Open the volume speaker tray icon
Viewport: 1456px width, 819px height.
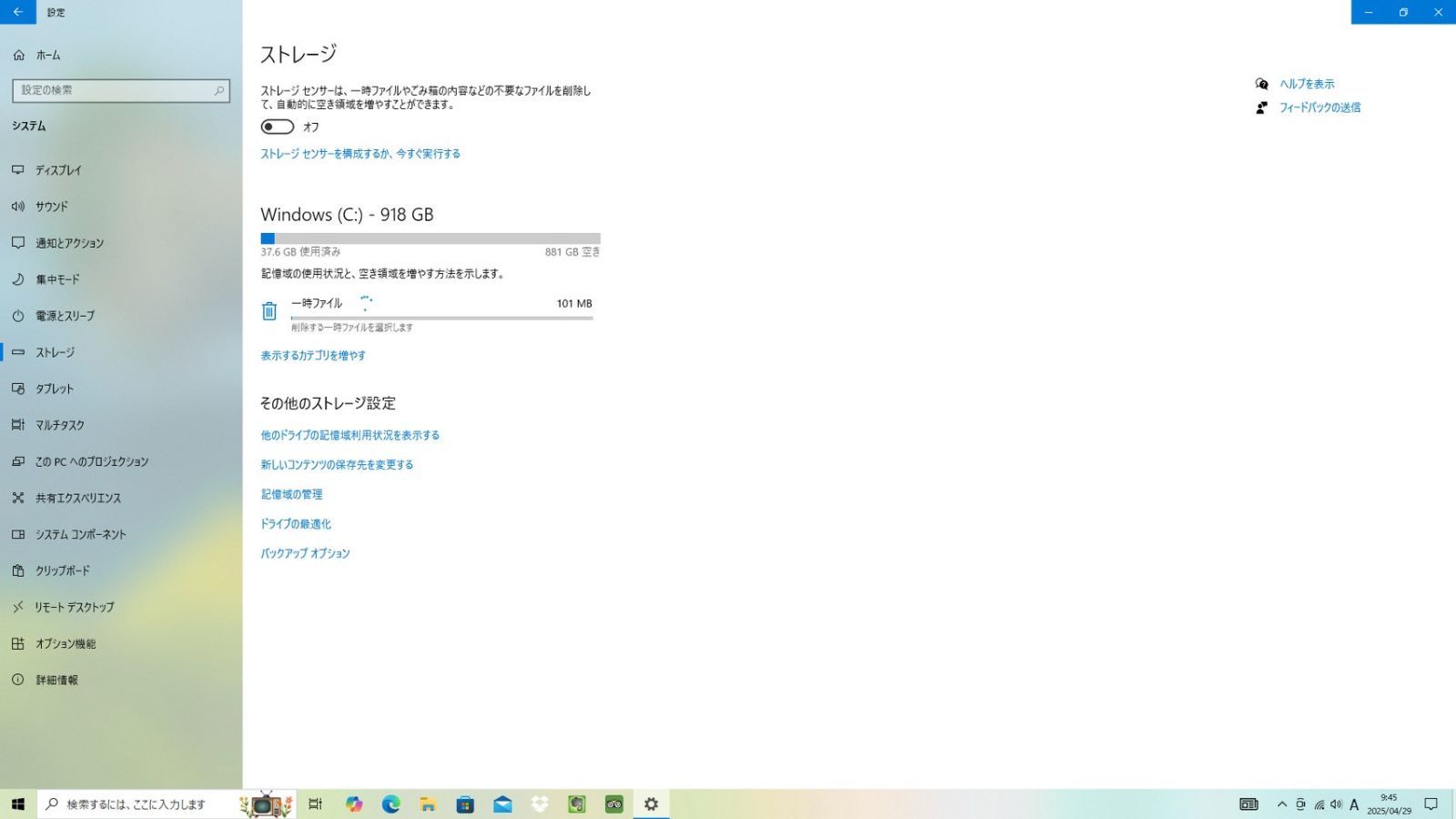click(x=1336, y=804)
